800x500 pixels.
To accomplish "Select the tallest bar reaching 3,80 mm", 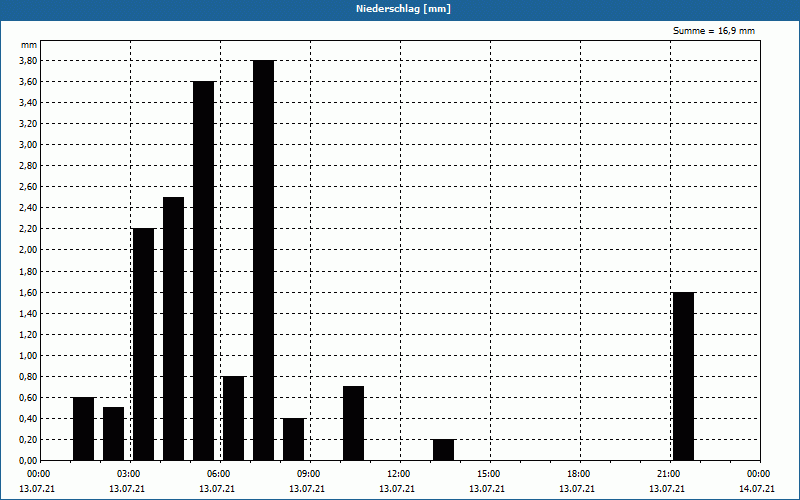I will tap(263, 260).
